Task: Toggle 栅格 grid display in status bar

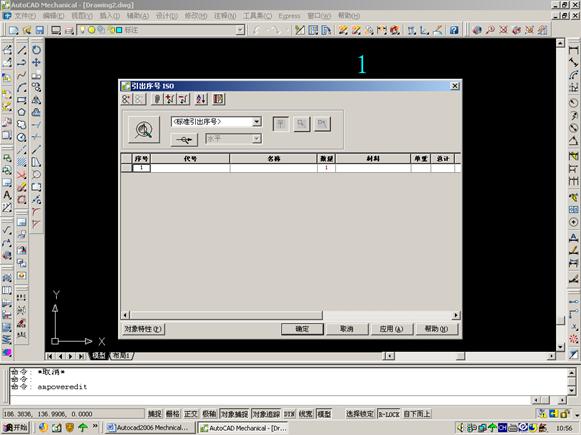Action: click(x=173, y=414)
